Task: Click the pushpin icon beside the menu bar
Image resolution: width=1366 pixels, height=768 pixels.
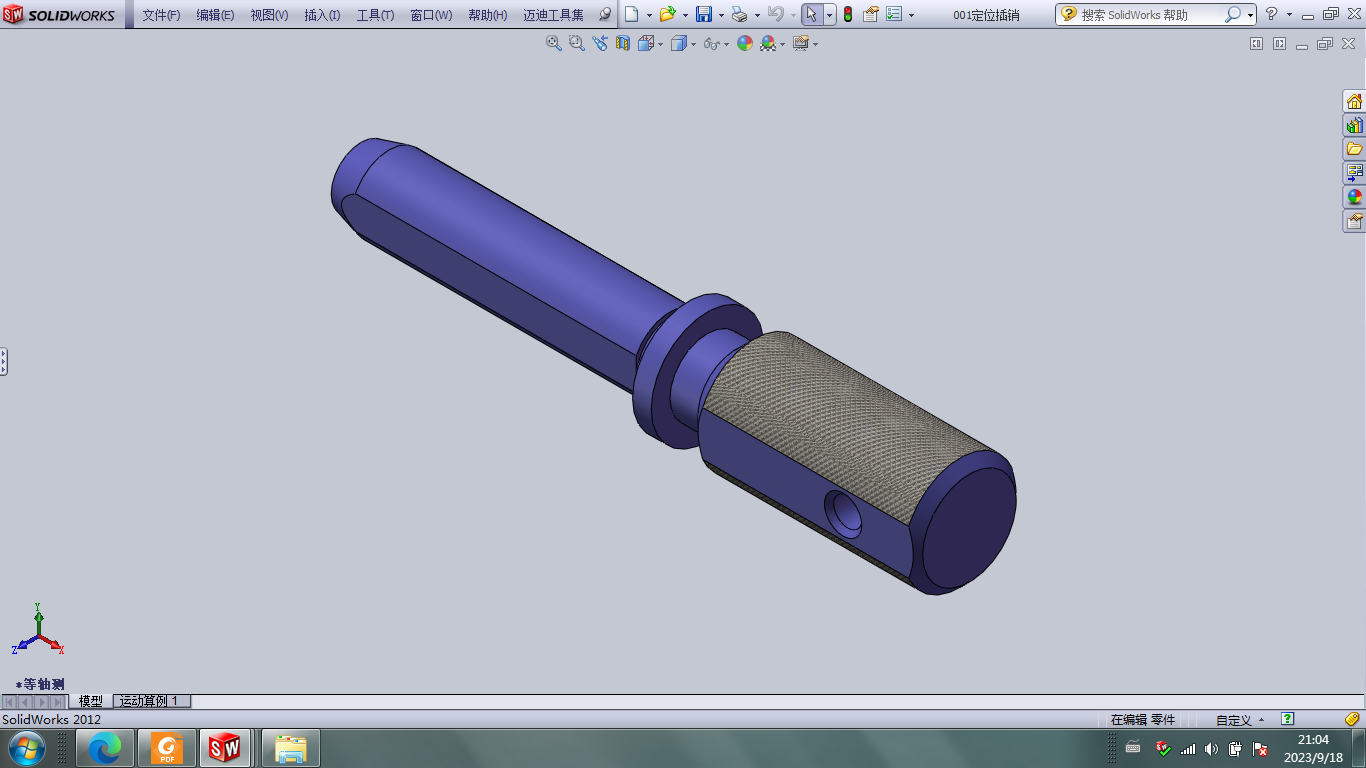Action: [605, 15]
